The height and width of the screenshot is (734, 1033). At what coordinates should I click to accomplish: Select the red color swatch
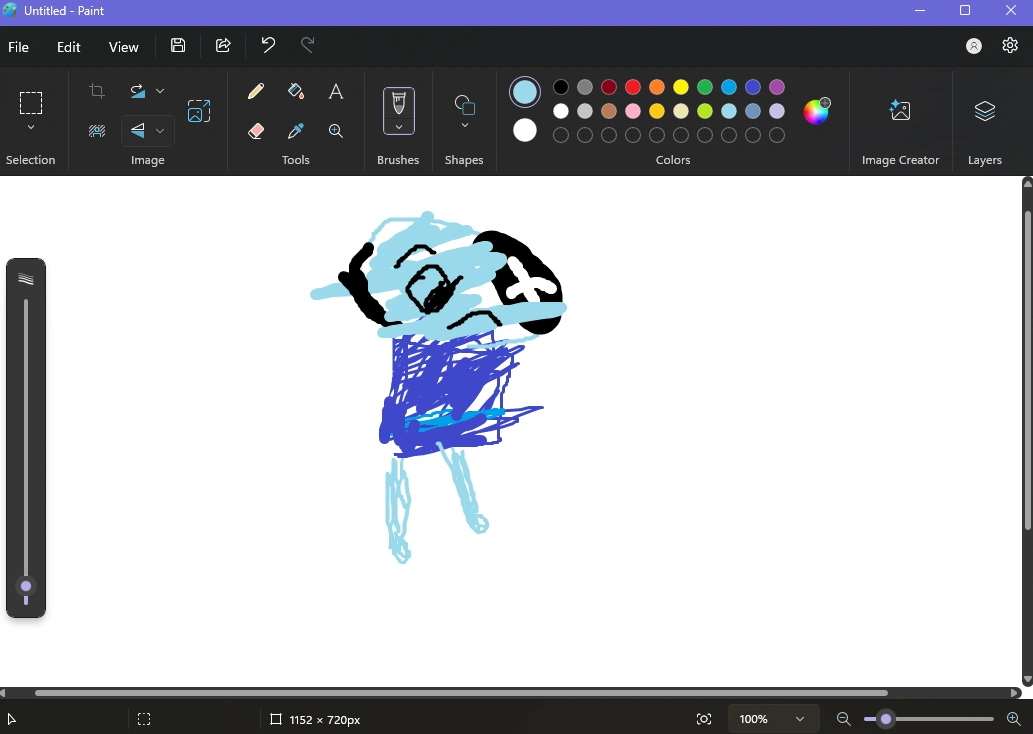tap(633, 87)
